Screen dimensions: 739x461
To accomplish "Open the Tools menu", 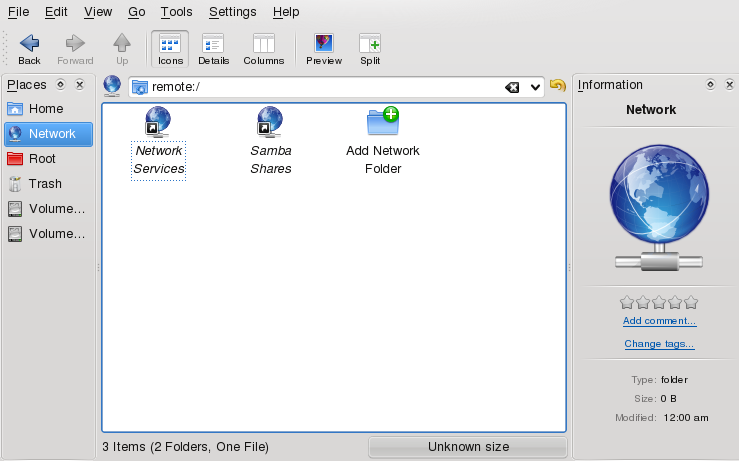I will [176, 12].
